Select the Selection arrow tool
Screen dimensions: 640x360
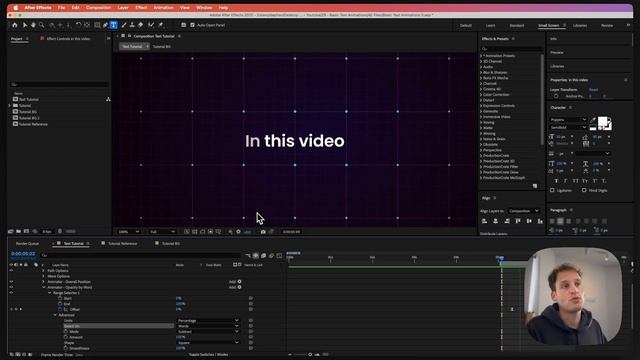tap(24, 25)
